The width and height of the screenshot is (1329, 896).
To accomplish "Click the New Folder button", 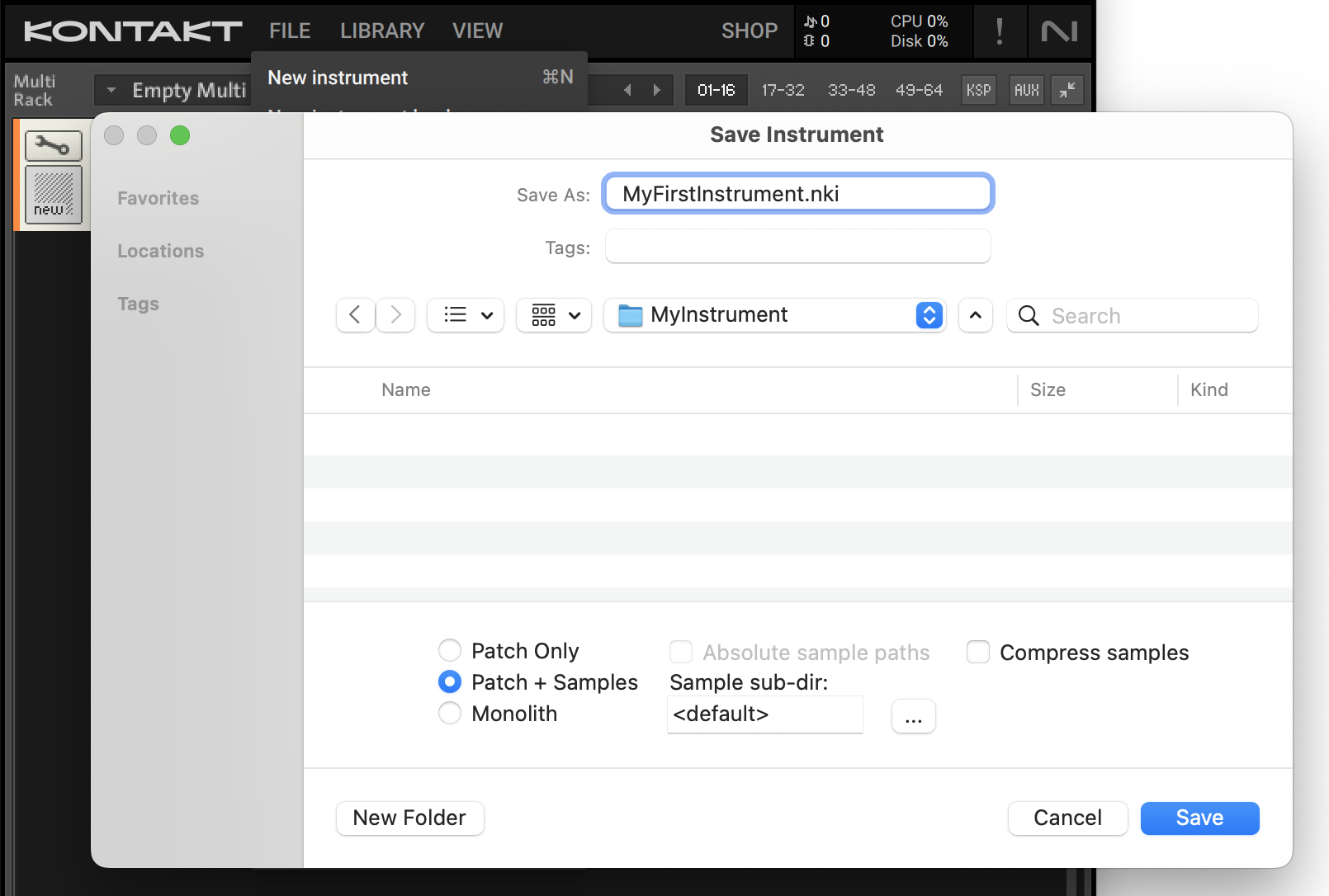I will [409, 818].
